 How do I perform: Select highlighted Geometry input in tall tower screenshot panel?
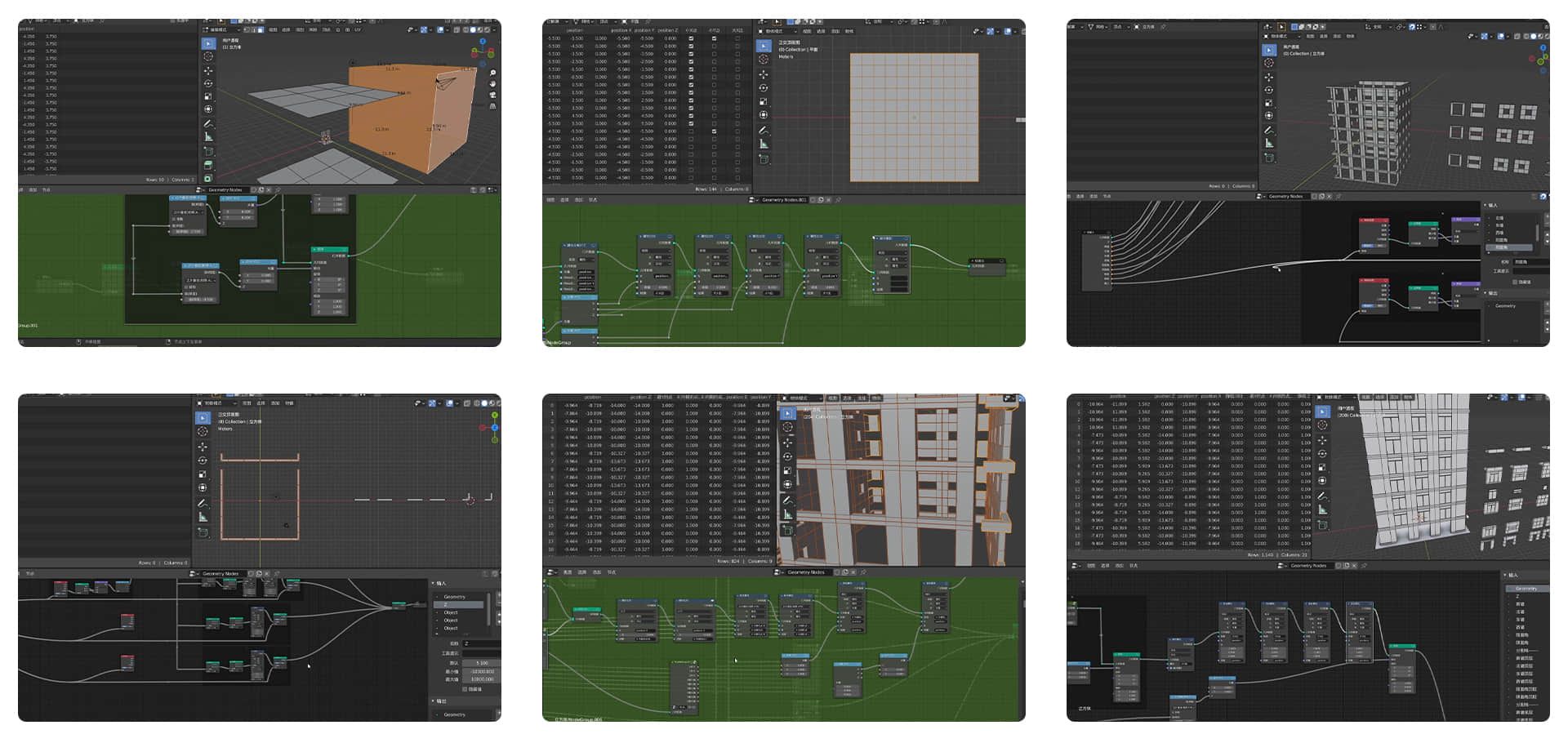[x=1526, y=588]
